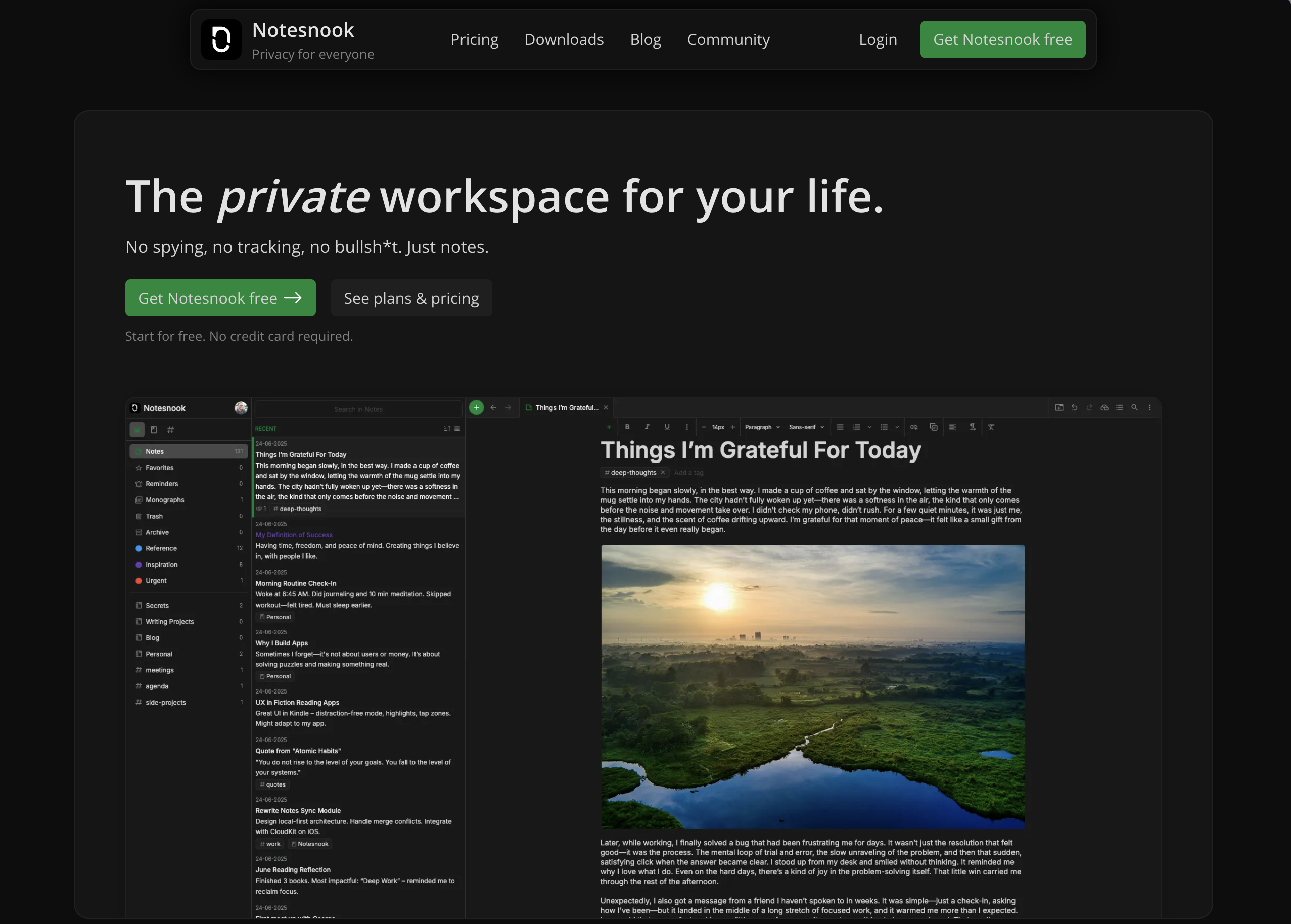Click the green new note plus button
1291x924 pixels.
click(476, 407)
